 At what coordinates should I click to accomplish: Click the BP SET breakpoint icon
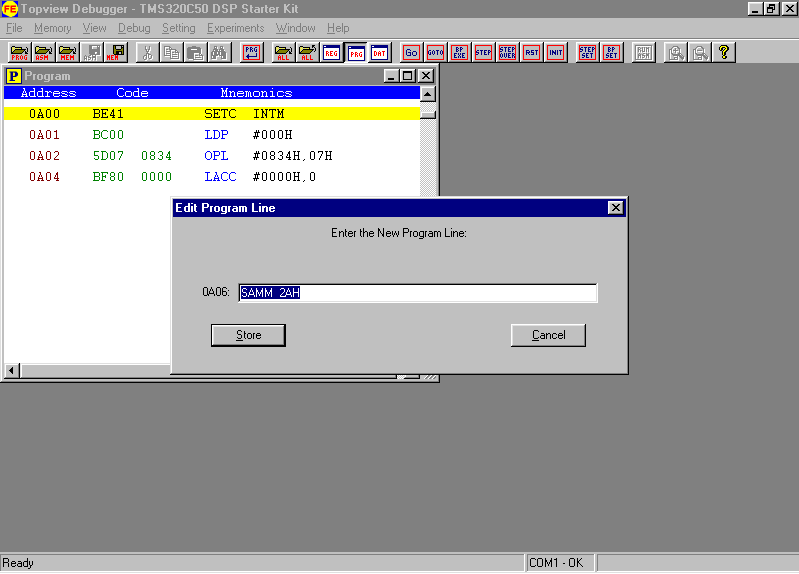pos(611,52)
